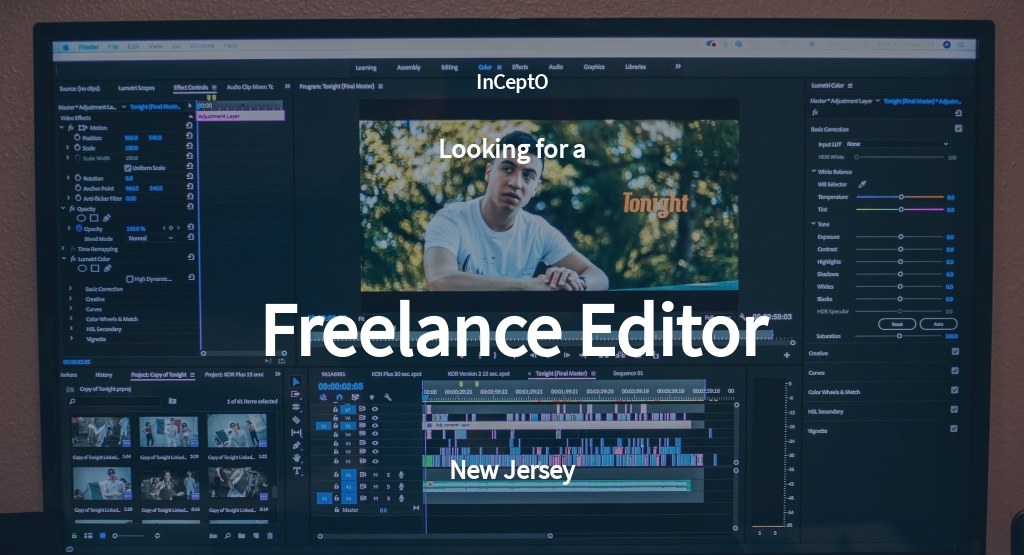Screen dimensions: 1024x555
Task: Click the Lumetri Color ellipse mask icon
Action: click(x=82, y=268)
